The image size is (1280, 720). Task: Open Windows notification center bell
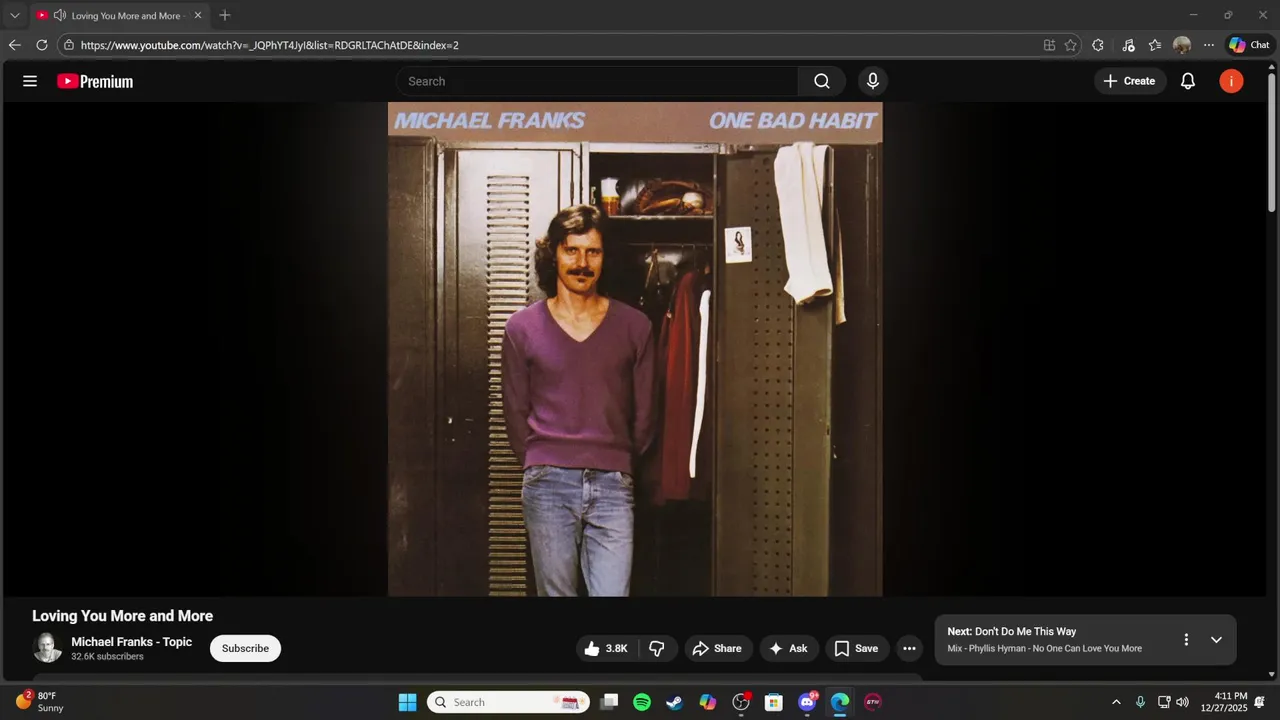tap(1260, 702)
